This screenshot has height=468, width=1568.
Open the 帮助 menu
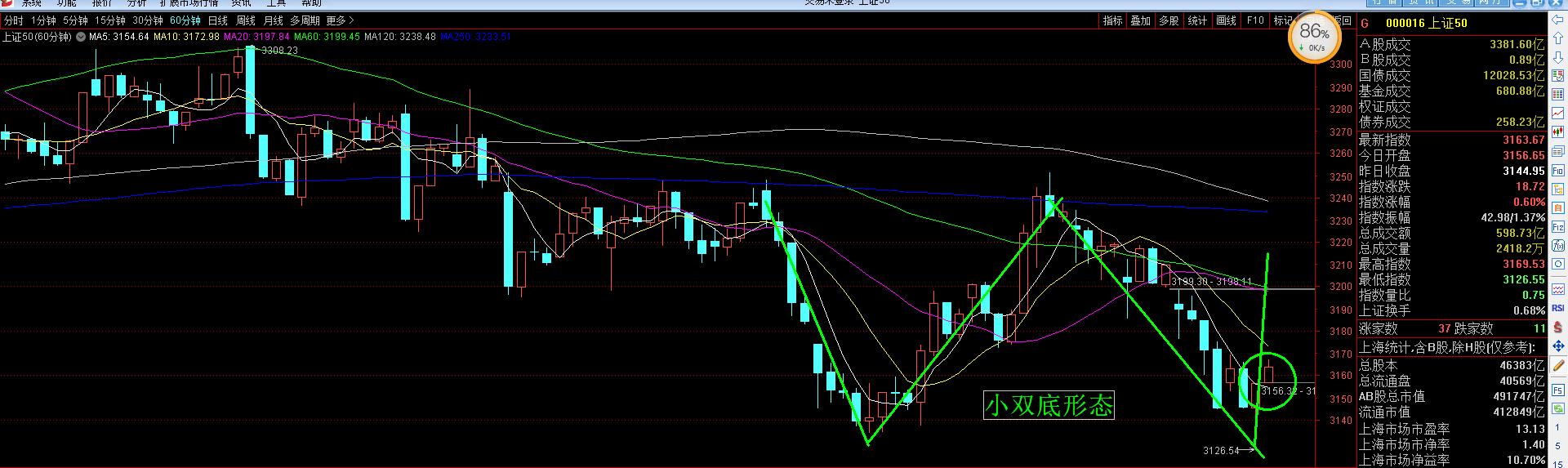[x=311, y=3]
